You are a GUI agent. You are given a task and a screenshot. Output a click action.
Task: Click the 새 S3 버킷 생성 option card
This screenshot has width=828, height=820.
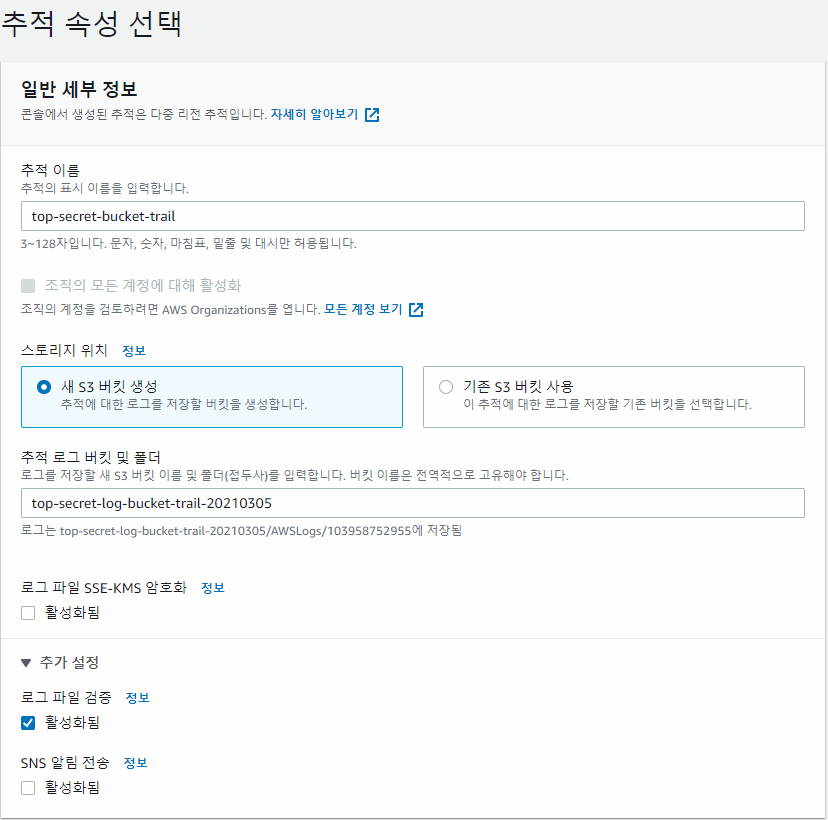pyautogui.click(x=212, y=397)
